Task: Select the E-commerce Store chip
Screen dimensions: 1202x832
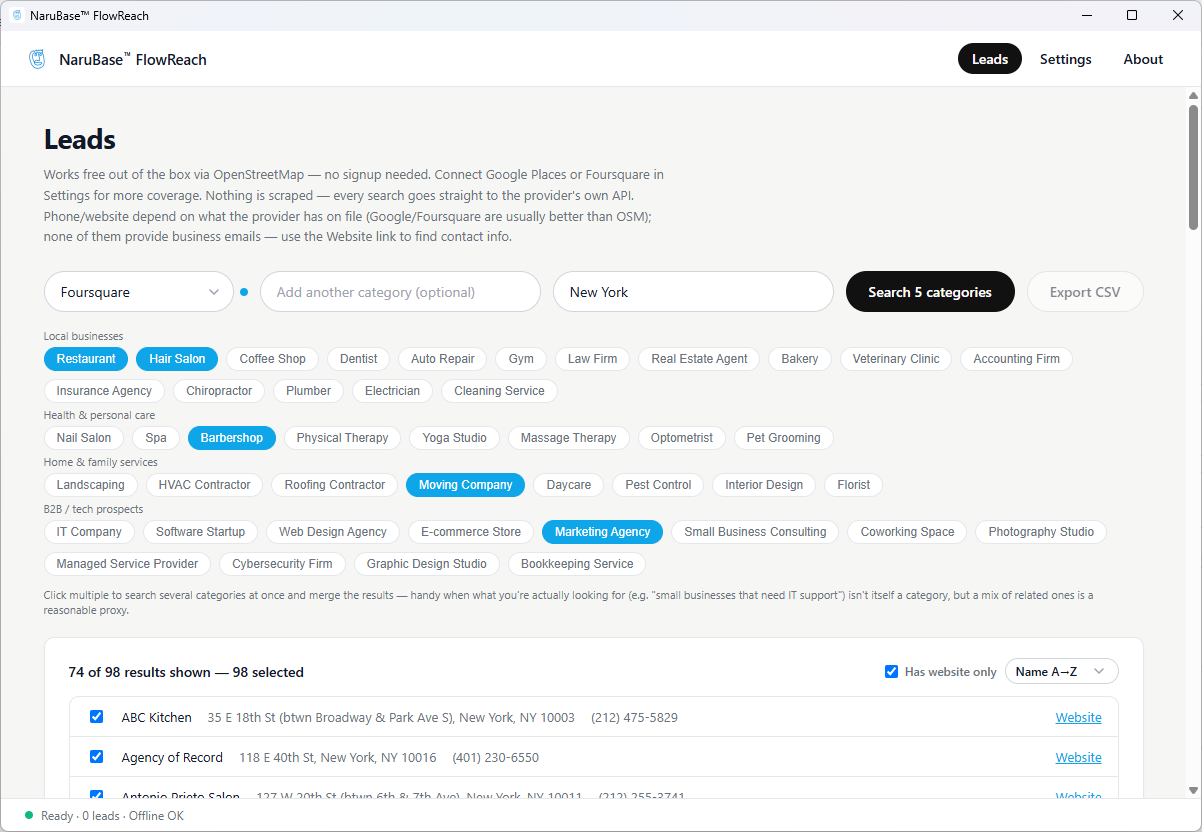Action: (471, 532)
